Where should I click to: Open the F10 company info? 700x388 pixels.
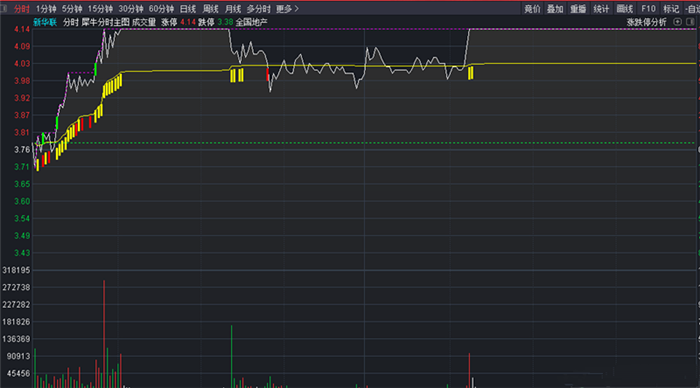(x=648, y=9)
